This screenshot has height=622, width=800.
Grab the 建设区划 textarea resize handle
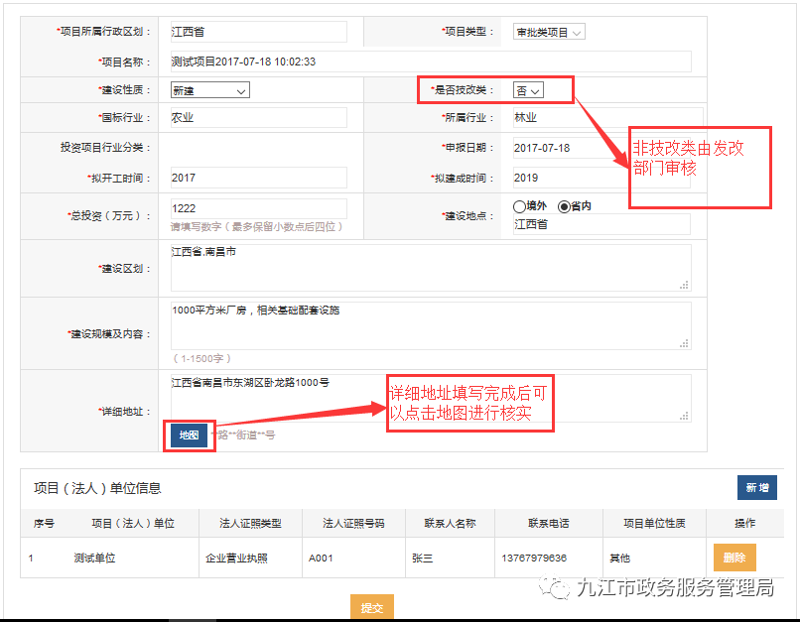tap(685, 285)
